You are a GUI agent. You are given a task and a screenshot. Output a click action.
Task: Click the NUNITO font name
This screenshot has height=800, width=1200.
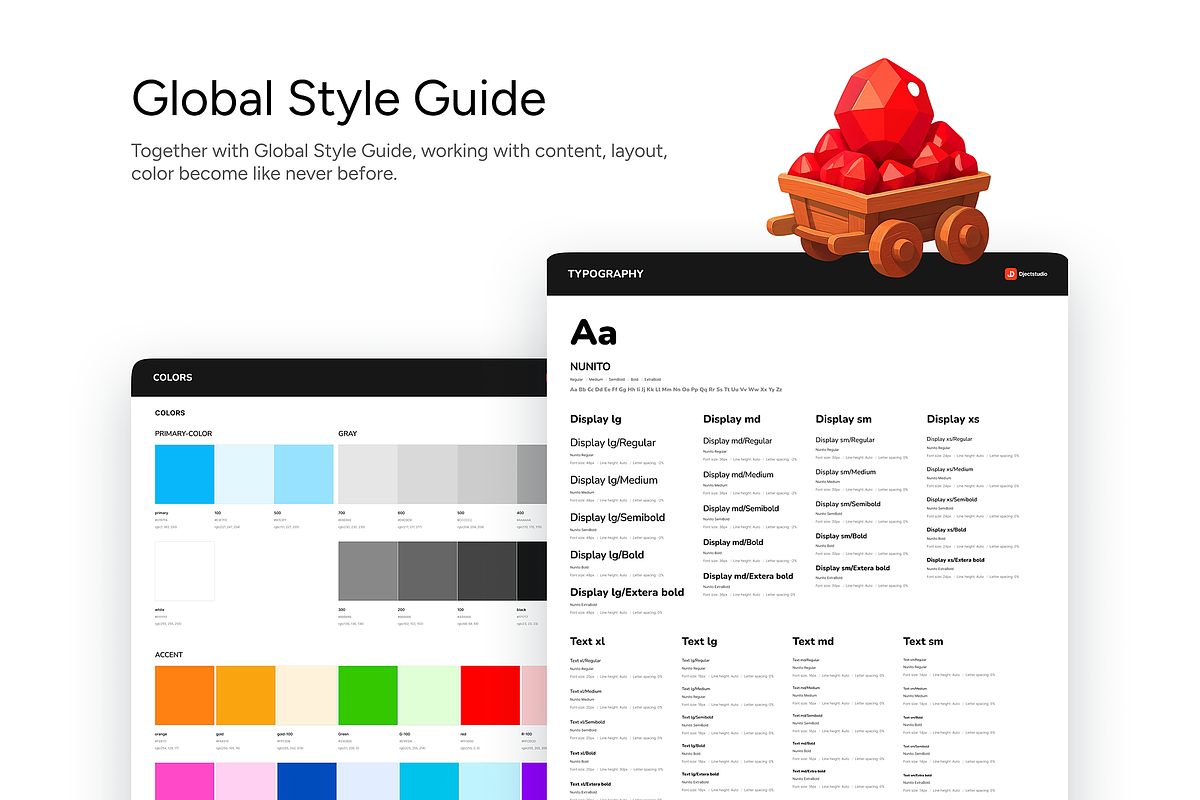pyautogui.click(x=590, y=367)
